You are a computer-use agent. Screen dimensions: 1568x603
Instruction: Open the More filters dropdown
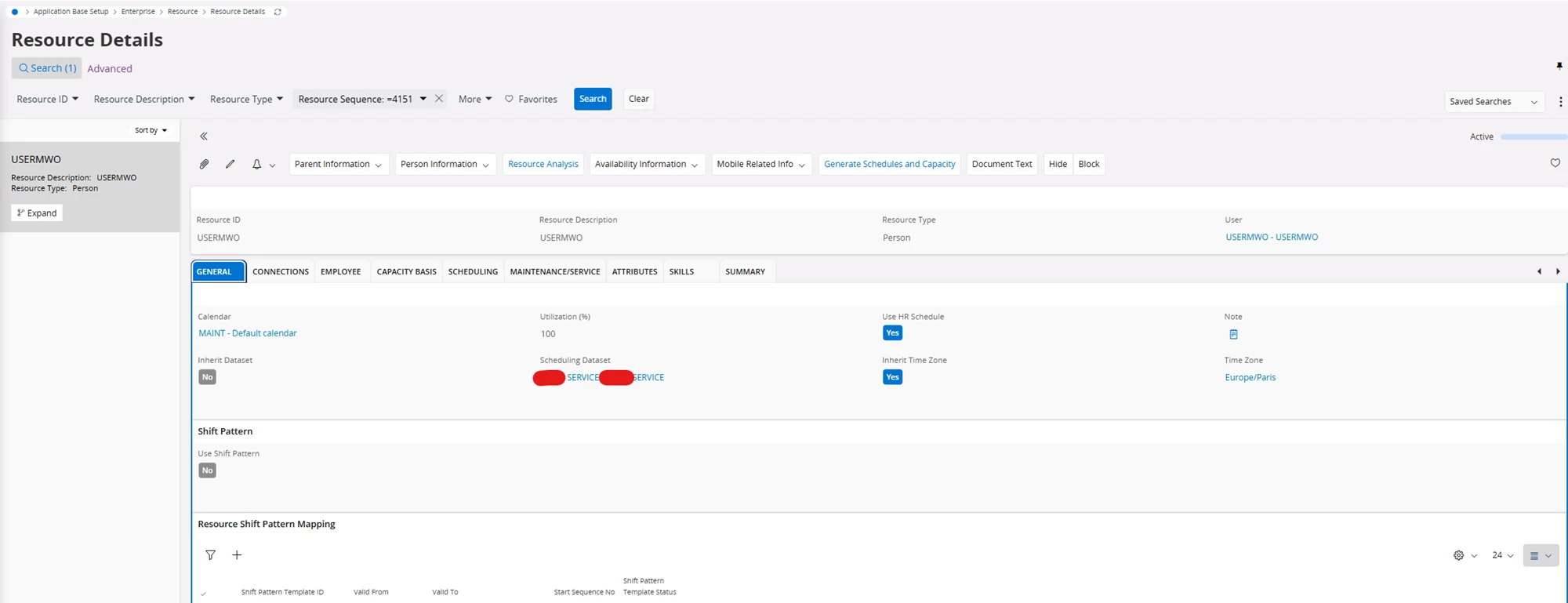click(475, 99)
